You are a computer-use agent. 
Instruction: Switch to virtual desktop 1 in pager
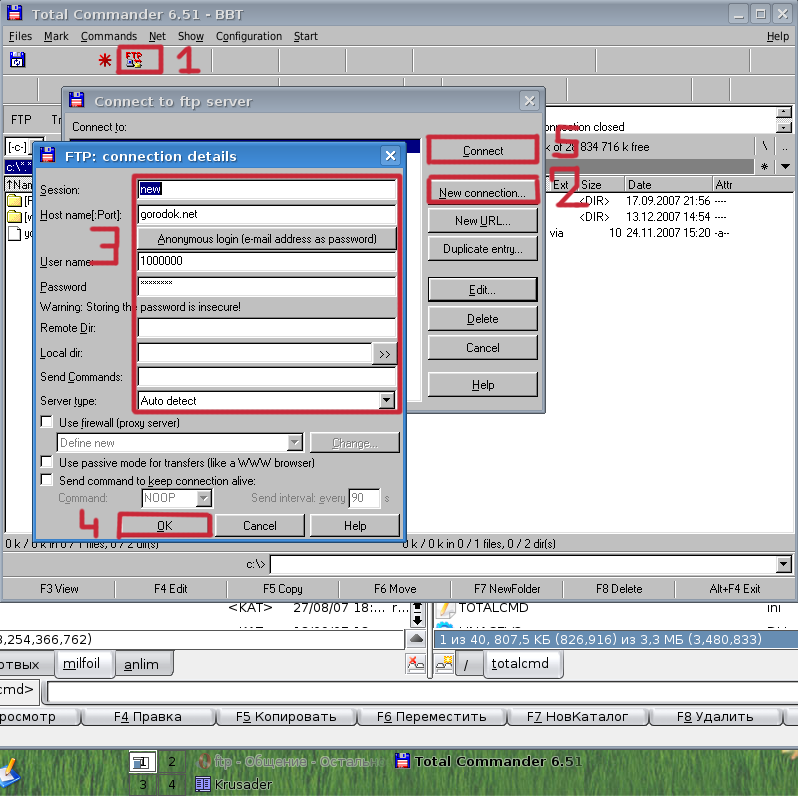[x=142, y=762]
